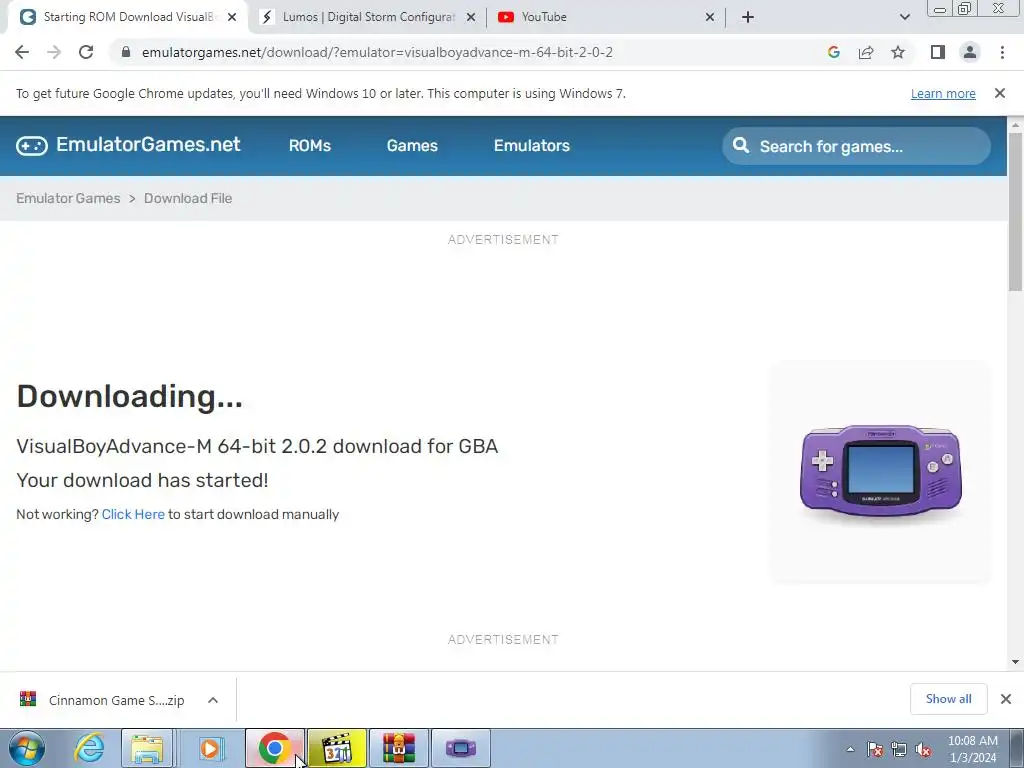Open the Chrome side panel
Image resolution: width=1024 pixels, height=768 pixels.
click(938, 52)
